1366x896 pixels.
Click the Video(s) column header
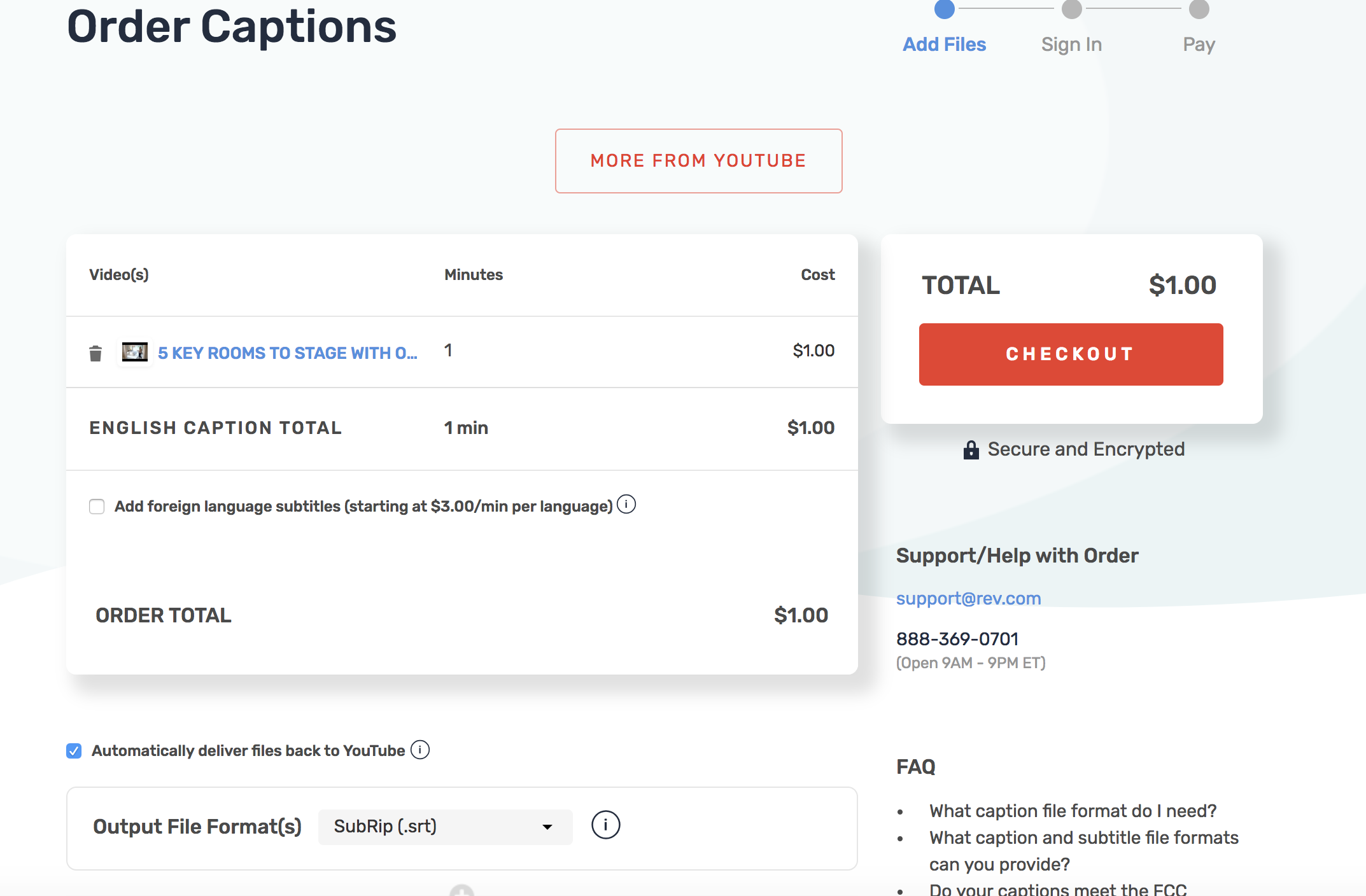coord(119,275)
